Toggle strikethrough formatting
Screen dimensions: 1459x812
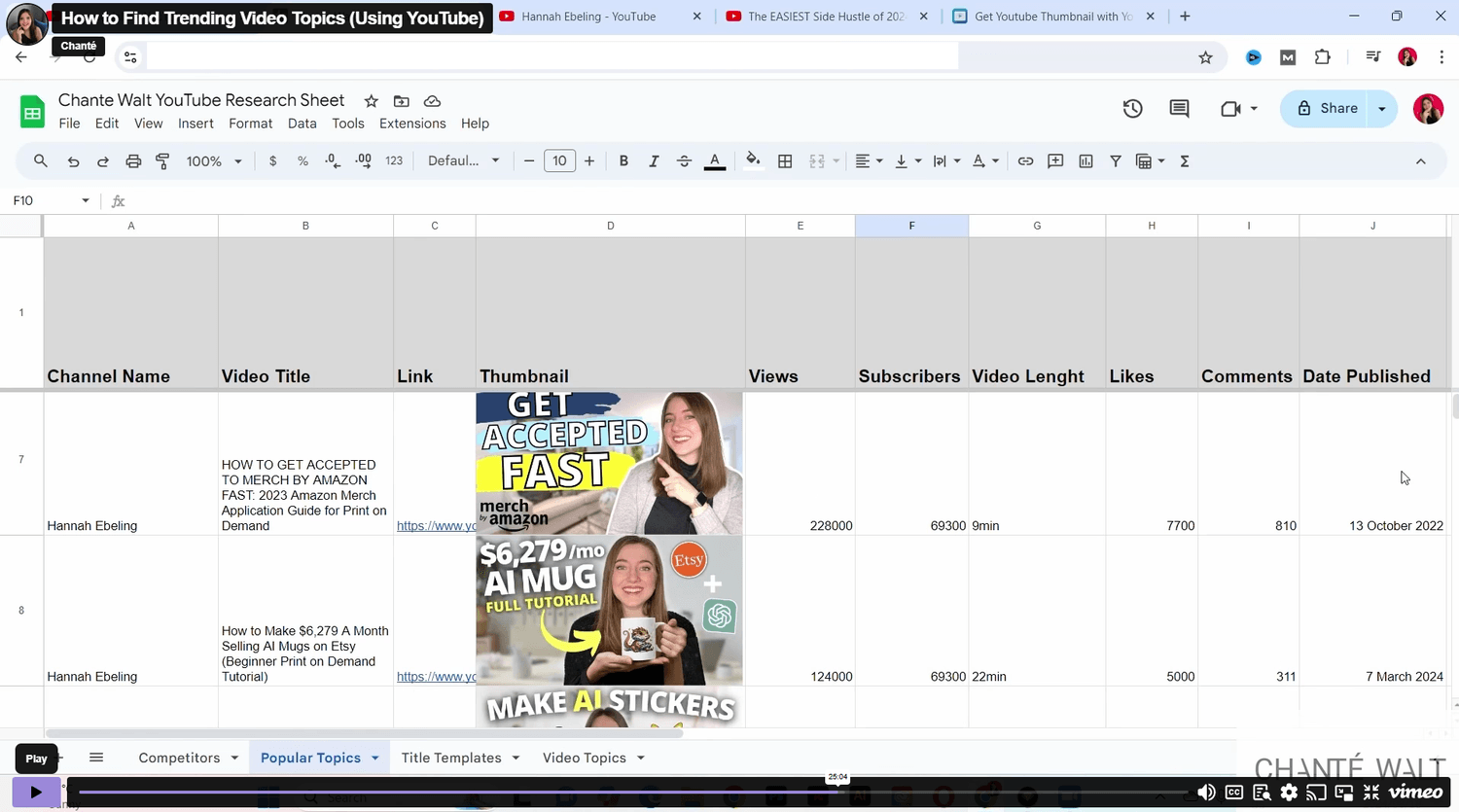click(x=684, y=161)
